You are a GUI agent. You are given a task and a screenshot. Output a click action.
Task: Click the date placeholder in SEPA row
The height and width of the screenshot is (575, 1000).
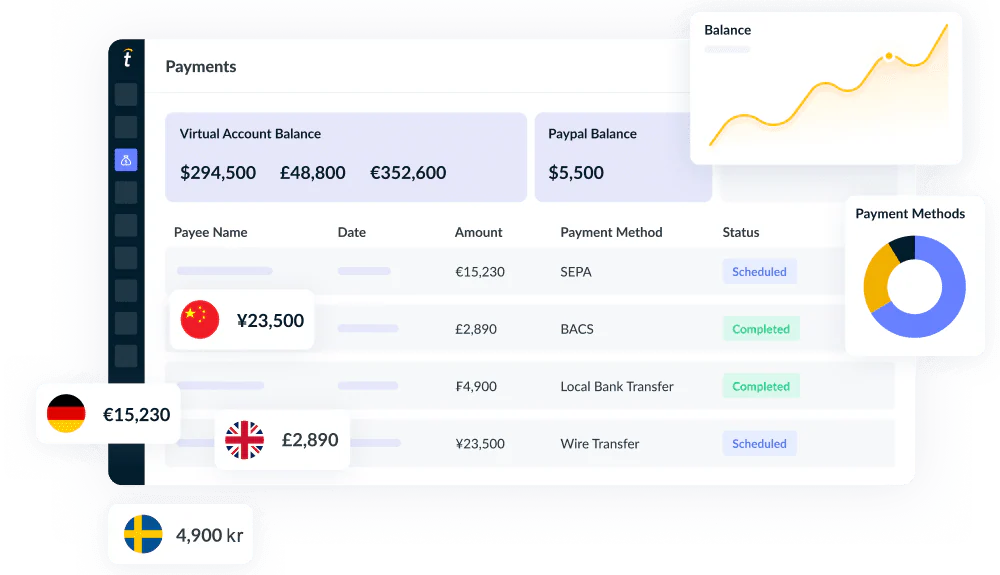(x=364, y=271)
